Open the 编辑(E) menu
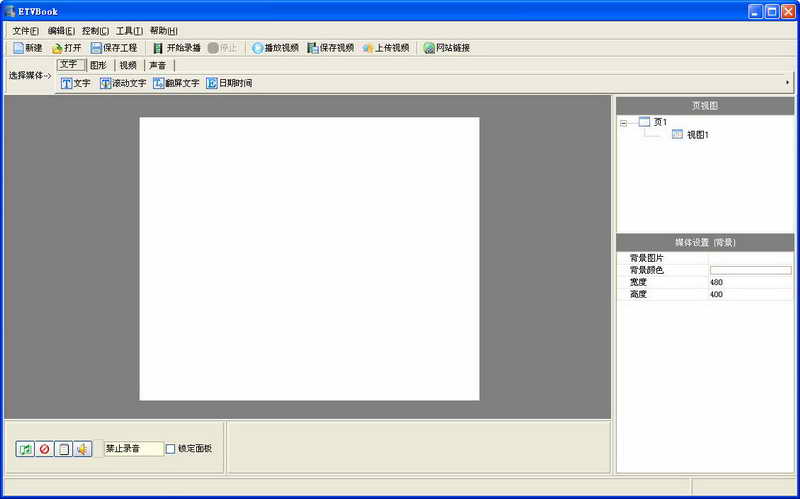Screen dimensions: 800x499 61,31
